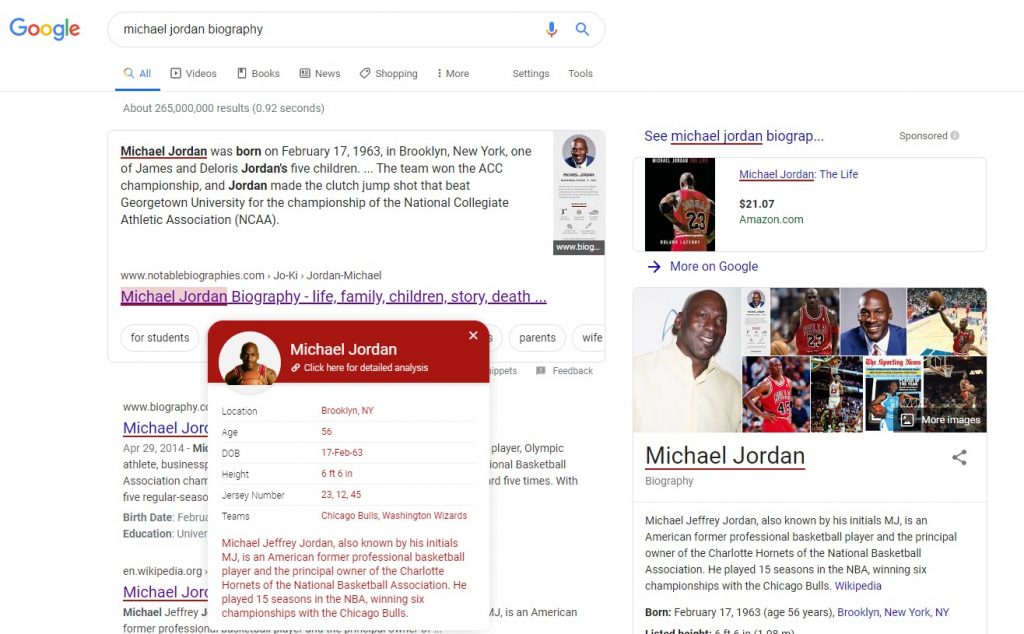
Task: Open the News tab
Action: (320, 73)
